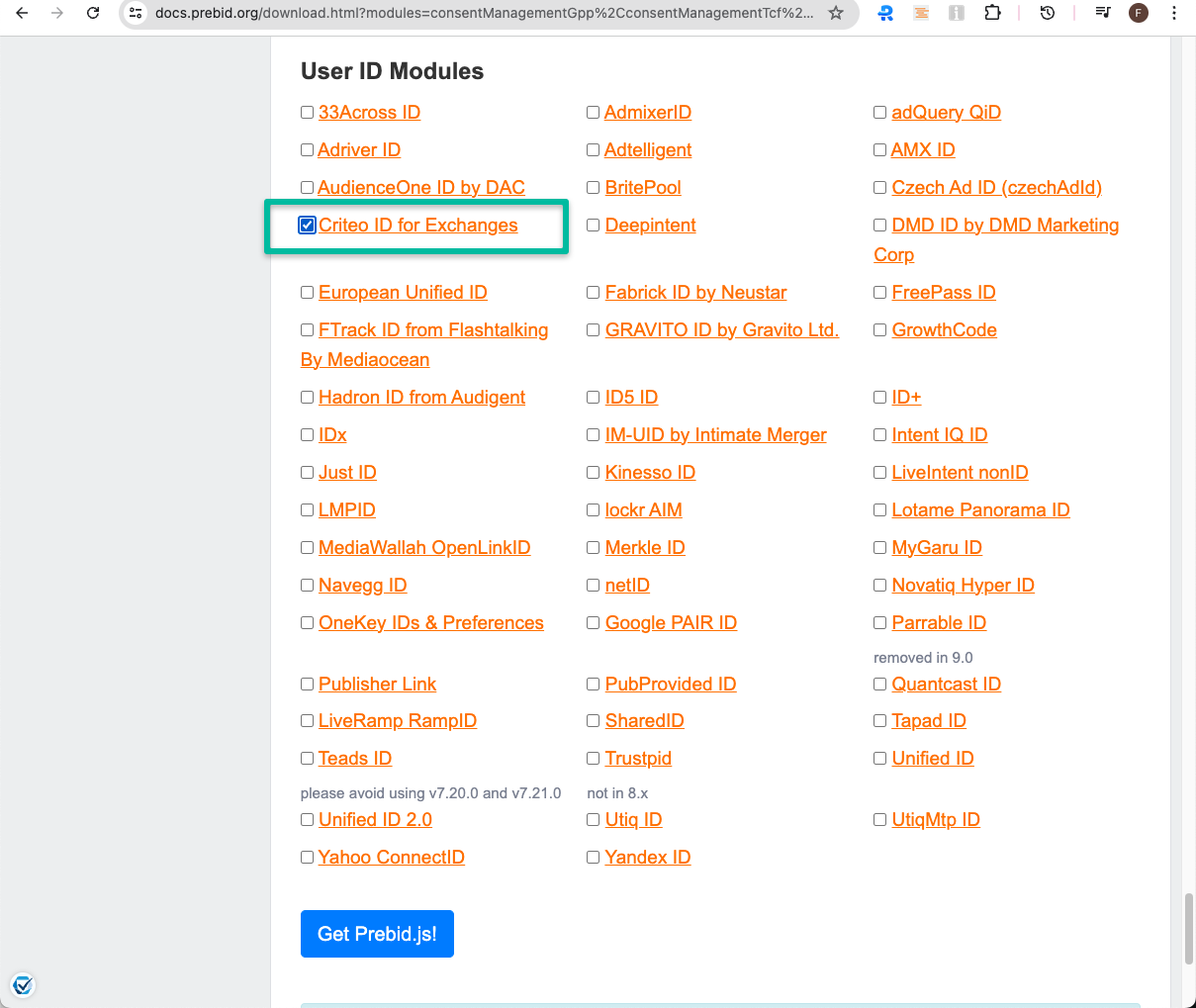The image size is (1196, 1008).
Task: Open the Tapad ID link
Action: click(x=929, y=721)
